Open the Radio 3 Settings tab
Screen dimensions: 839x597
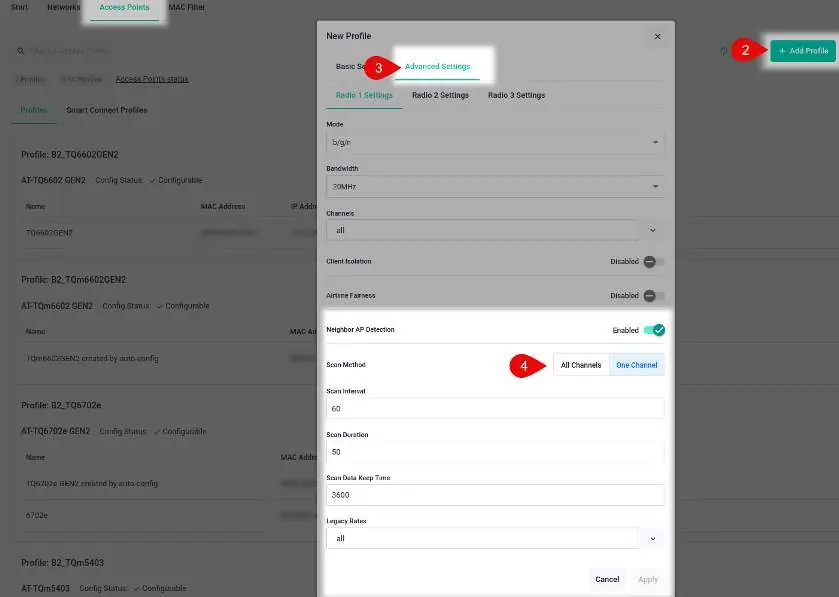(x=516, y=95)
